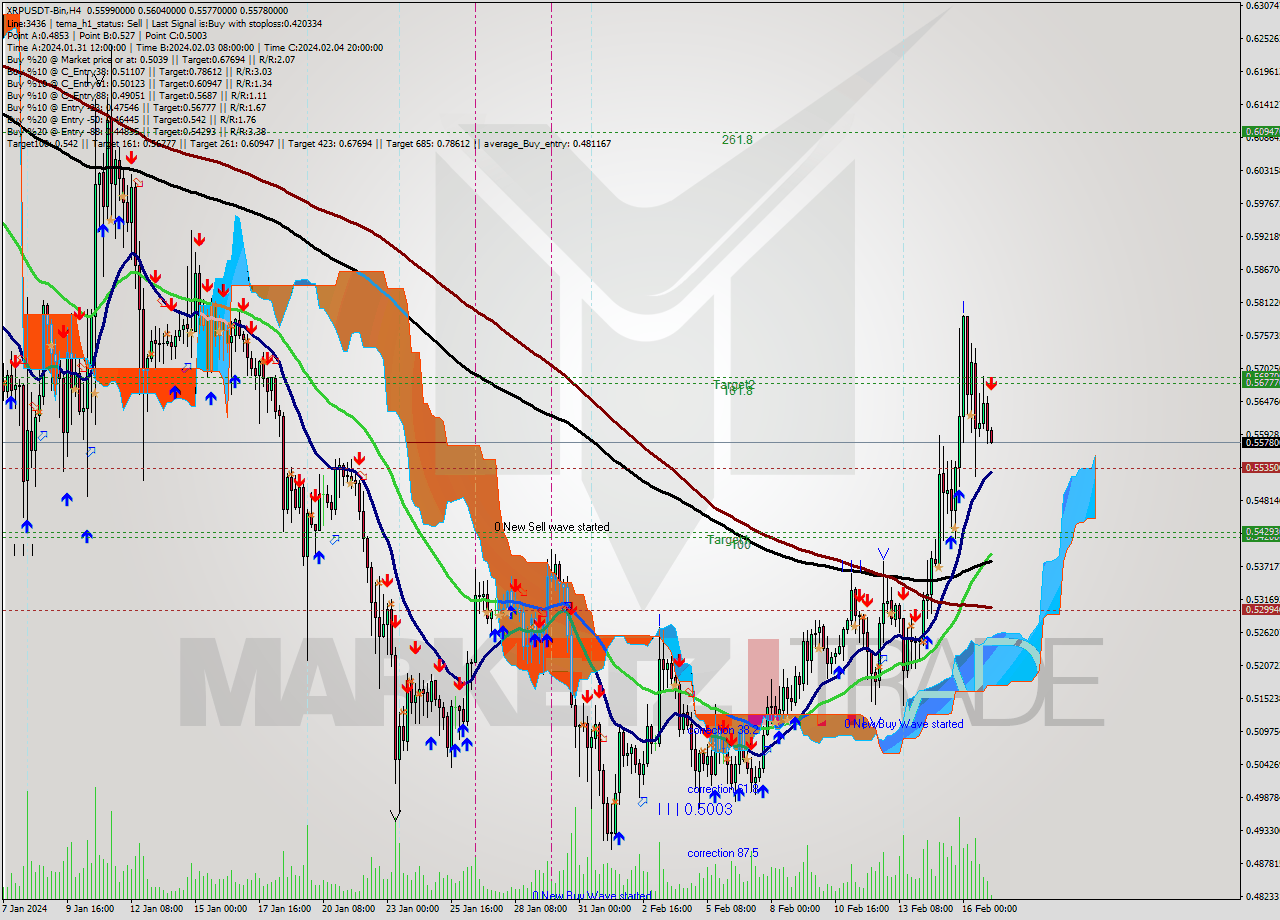Screen dimensions: 1280x920
Task: Click the 0.62520 price axis label
Action: (1261, 39)
